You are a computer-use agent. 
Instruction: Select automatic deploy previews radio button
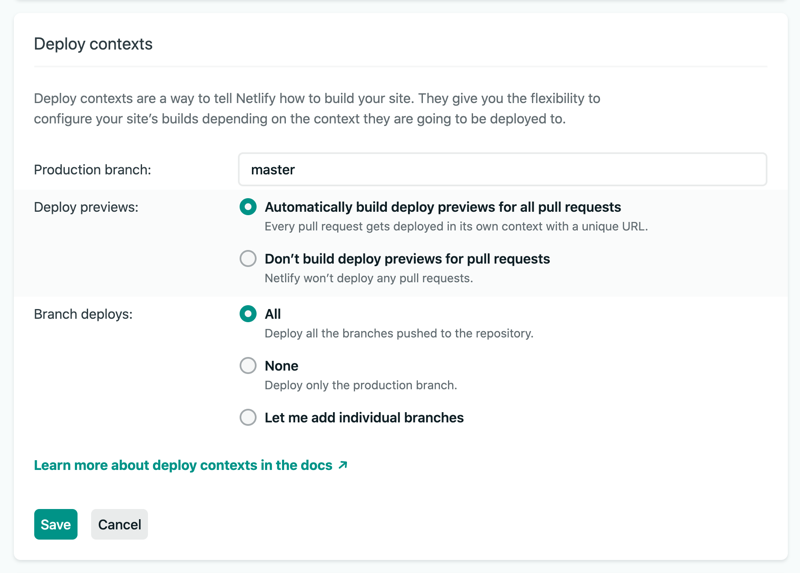(x=248, y=207)
